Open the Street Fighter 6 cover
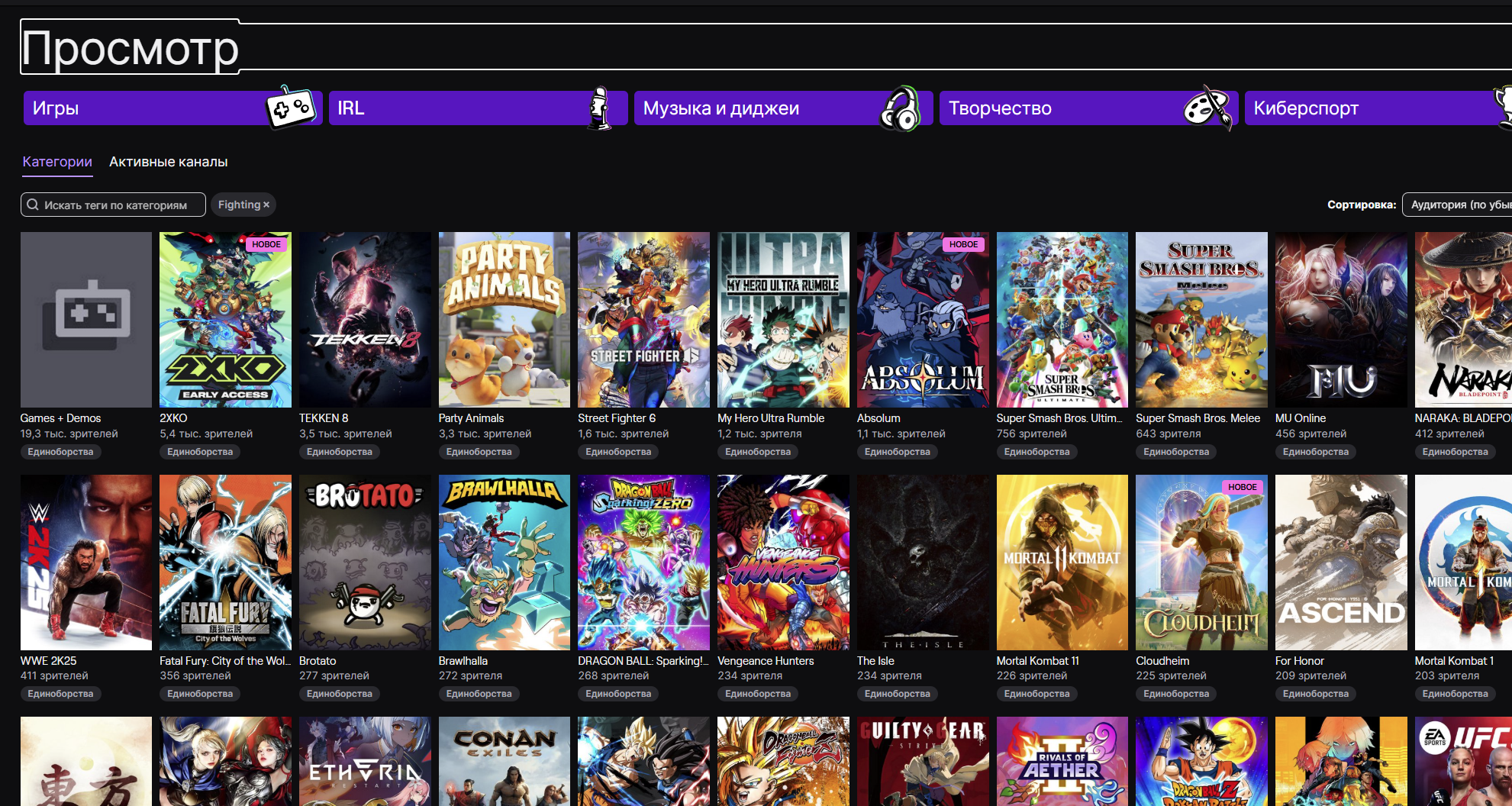The width and height of the screenshot is (1512, 806). 643,320
